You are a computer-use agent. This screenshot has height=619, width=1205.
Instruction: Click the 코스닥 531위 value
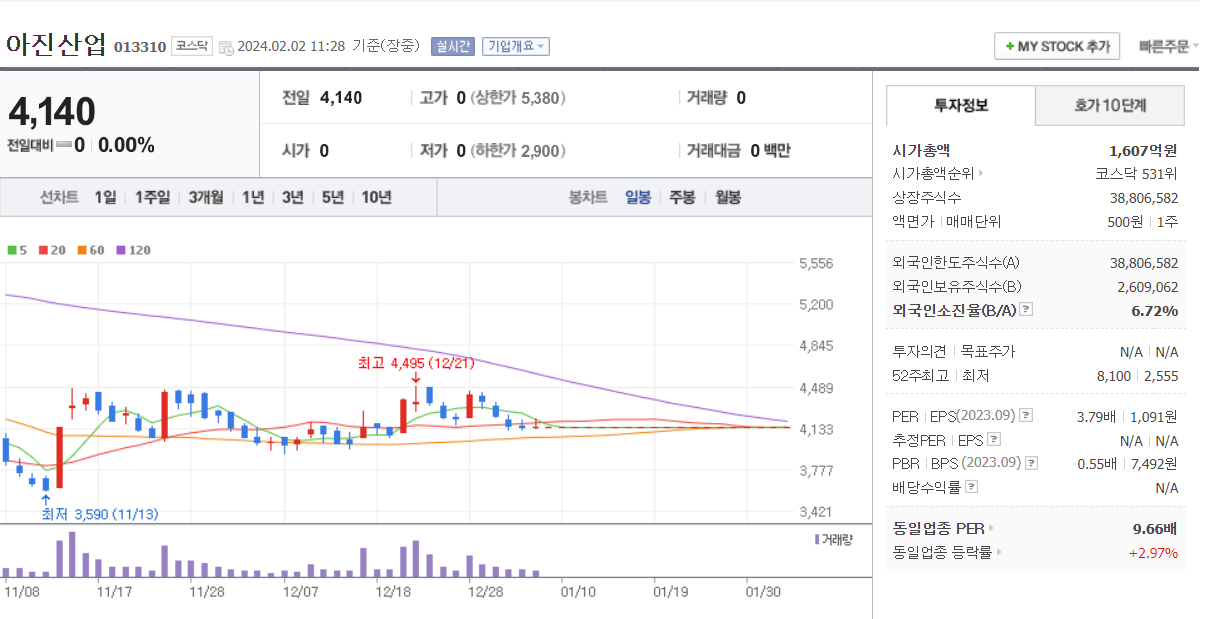[x=1136, y=173]
